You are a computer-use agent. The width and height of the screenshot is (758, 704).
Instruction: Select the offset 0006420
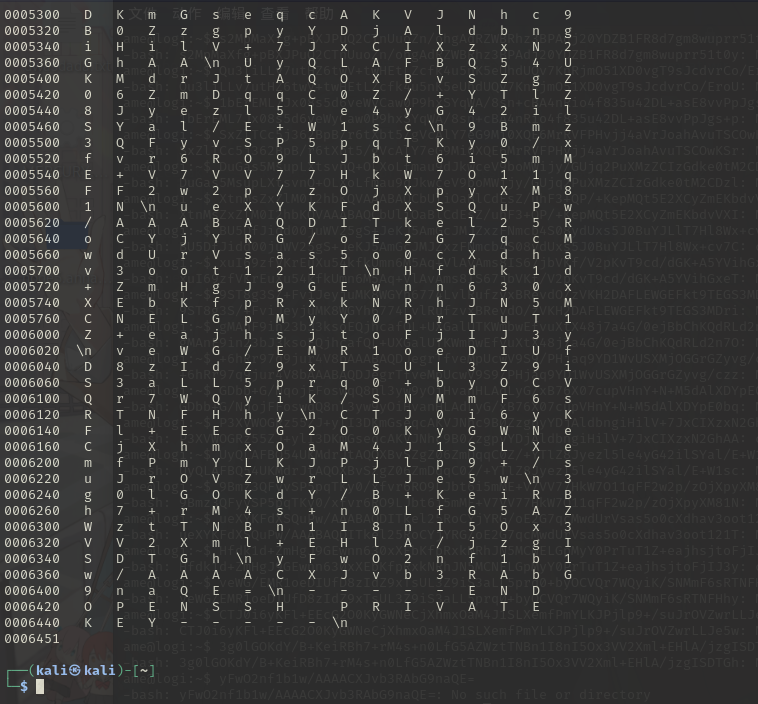coord(32,606)
